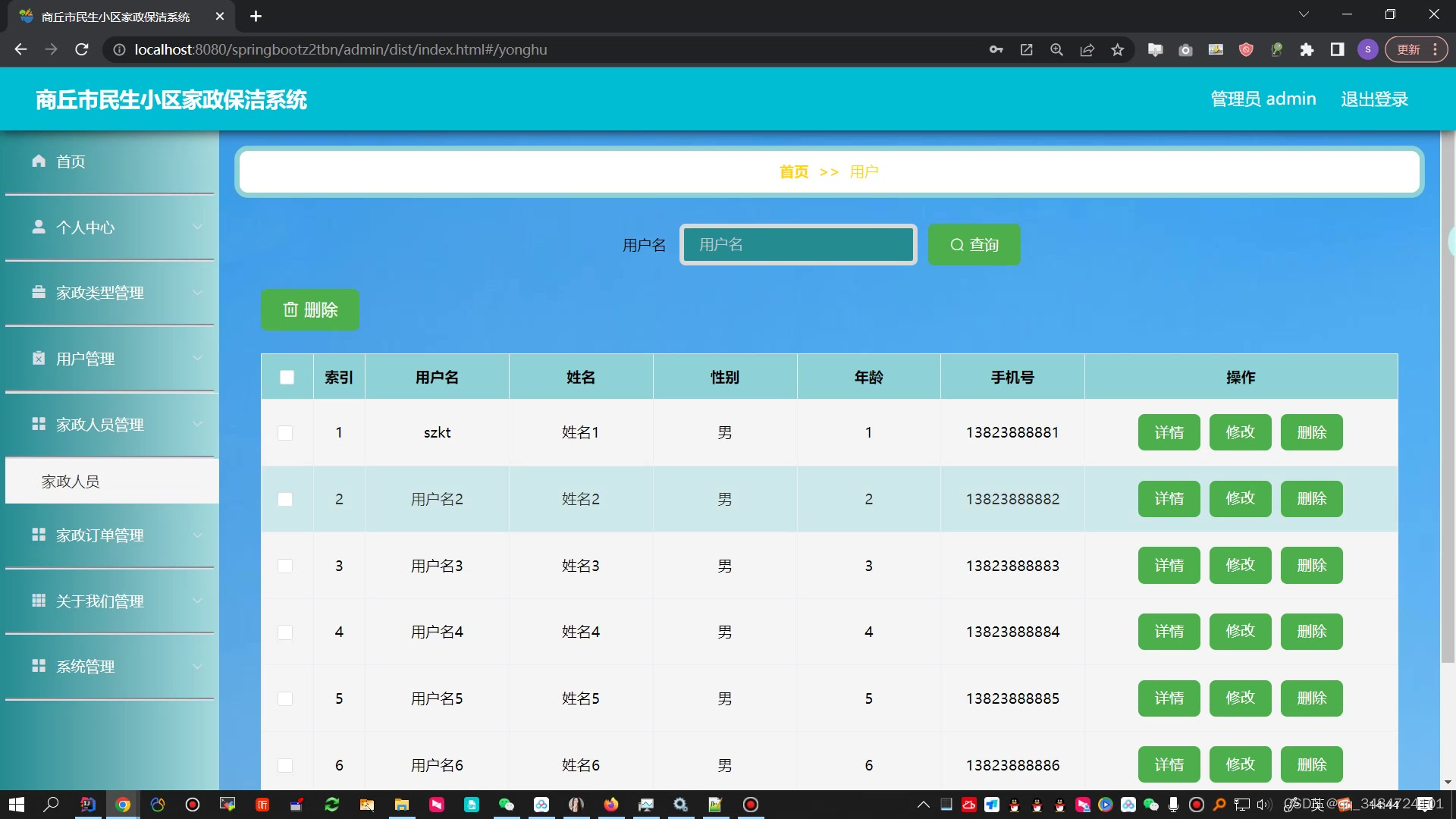
Task: Select the checkbox for 用户名3 row
Action: point(285,566)
